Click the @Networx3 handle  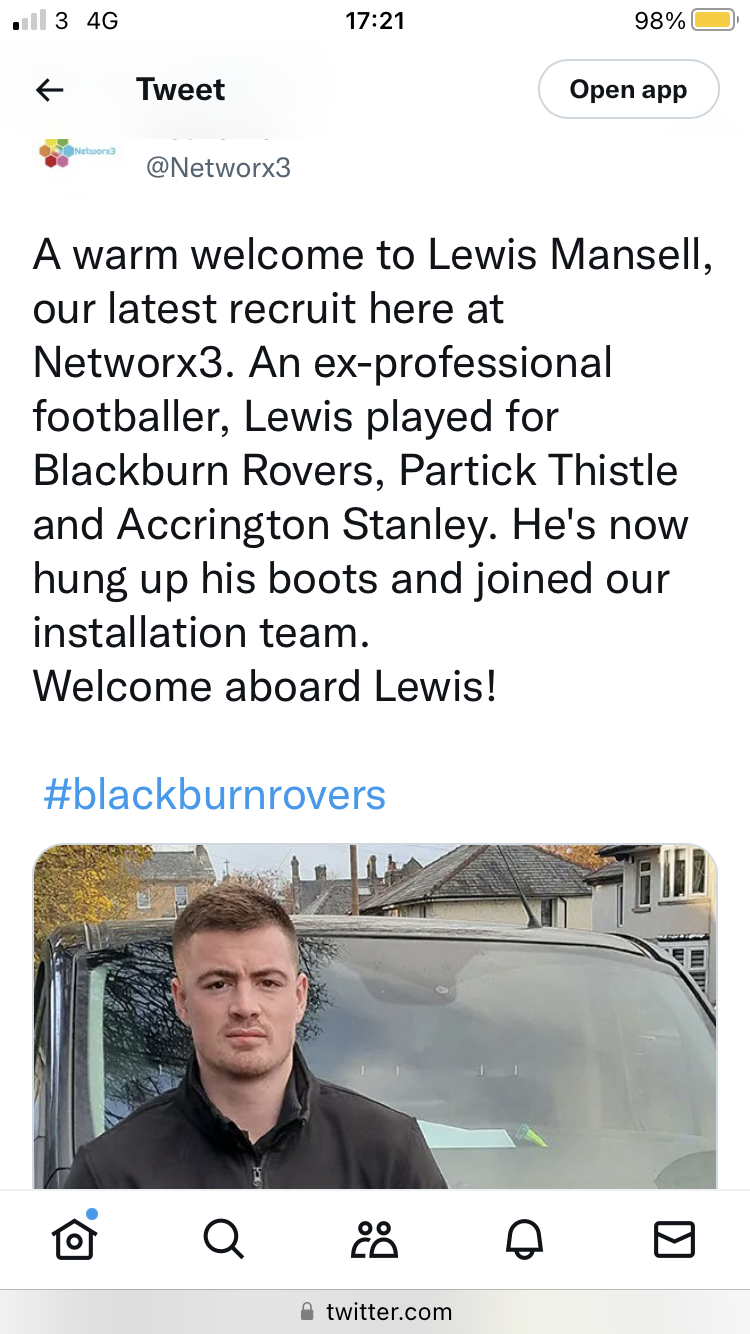(218, 167)
